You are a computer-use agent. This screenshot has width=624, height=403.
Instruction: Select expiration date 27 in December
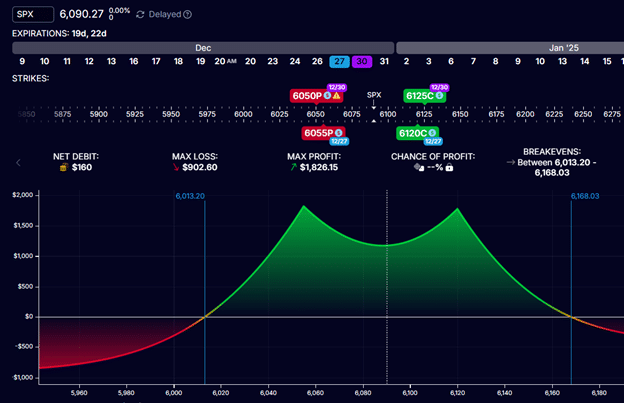[x=339, y=61]
